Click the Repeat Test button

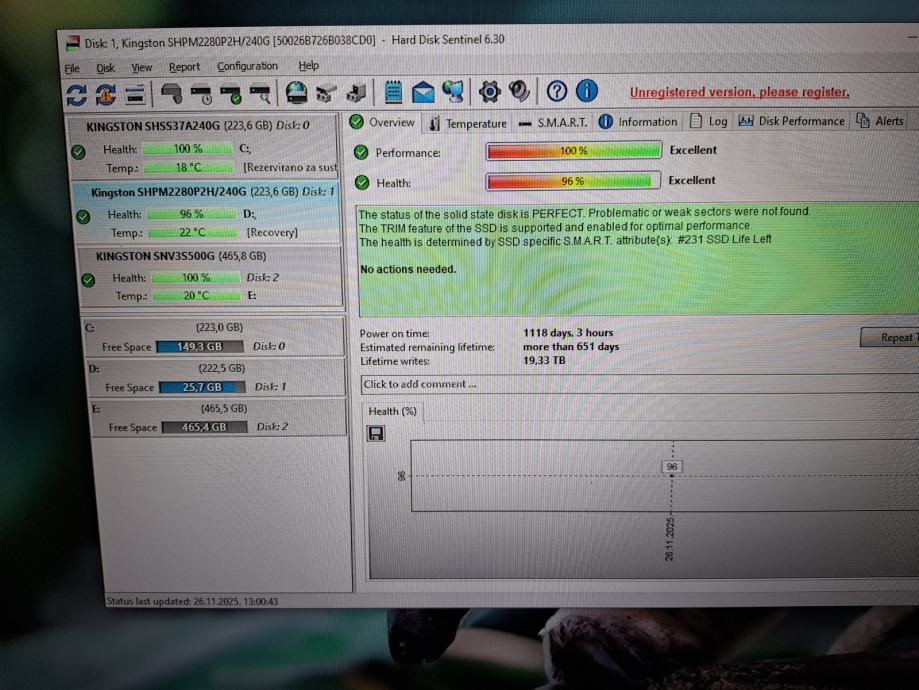click(890, 337)
